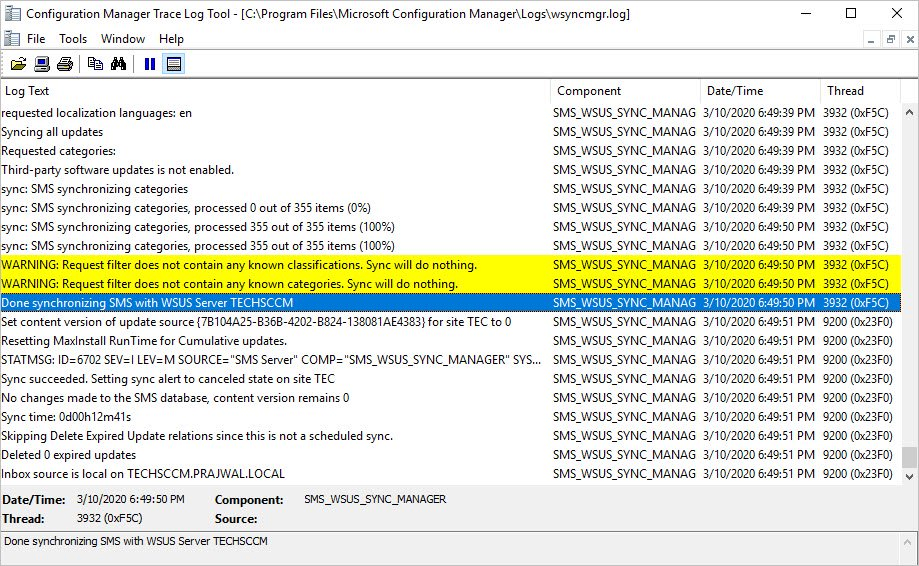The height and width of the screenshot is (566, 919).
Task: Open the File menu
Action: point(36,39)
